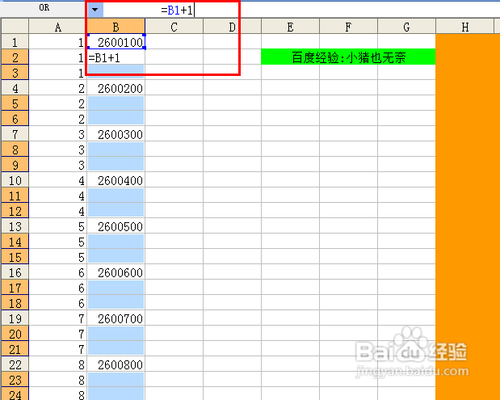
Task: Click cell B10 containing 2600400
Action: (x=116, y=180)
